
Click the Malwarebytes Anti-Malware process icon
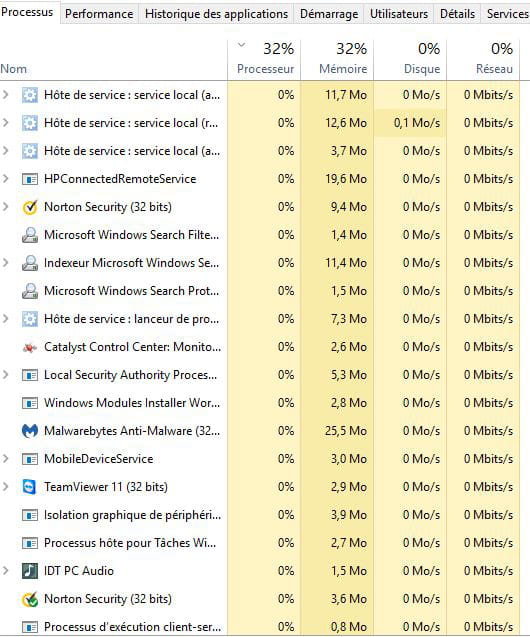30,431
